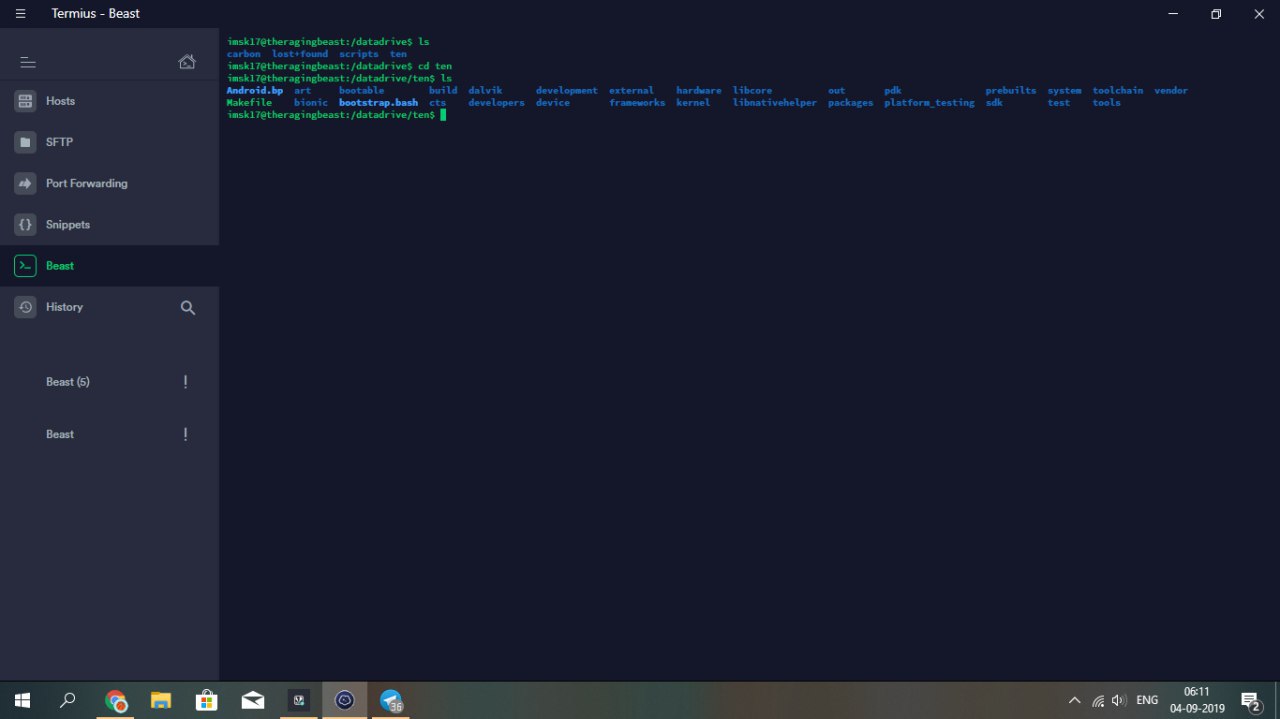1280x719 pixels.
Task: Click the 'external' directory name
Action: (631, 90)
